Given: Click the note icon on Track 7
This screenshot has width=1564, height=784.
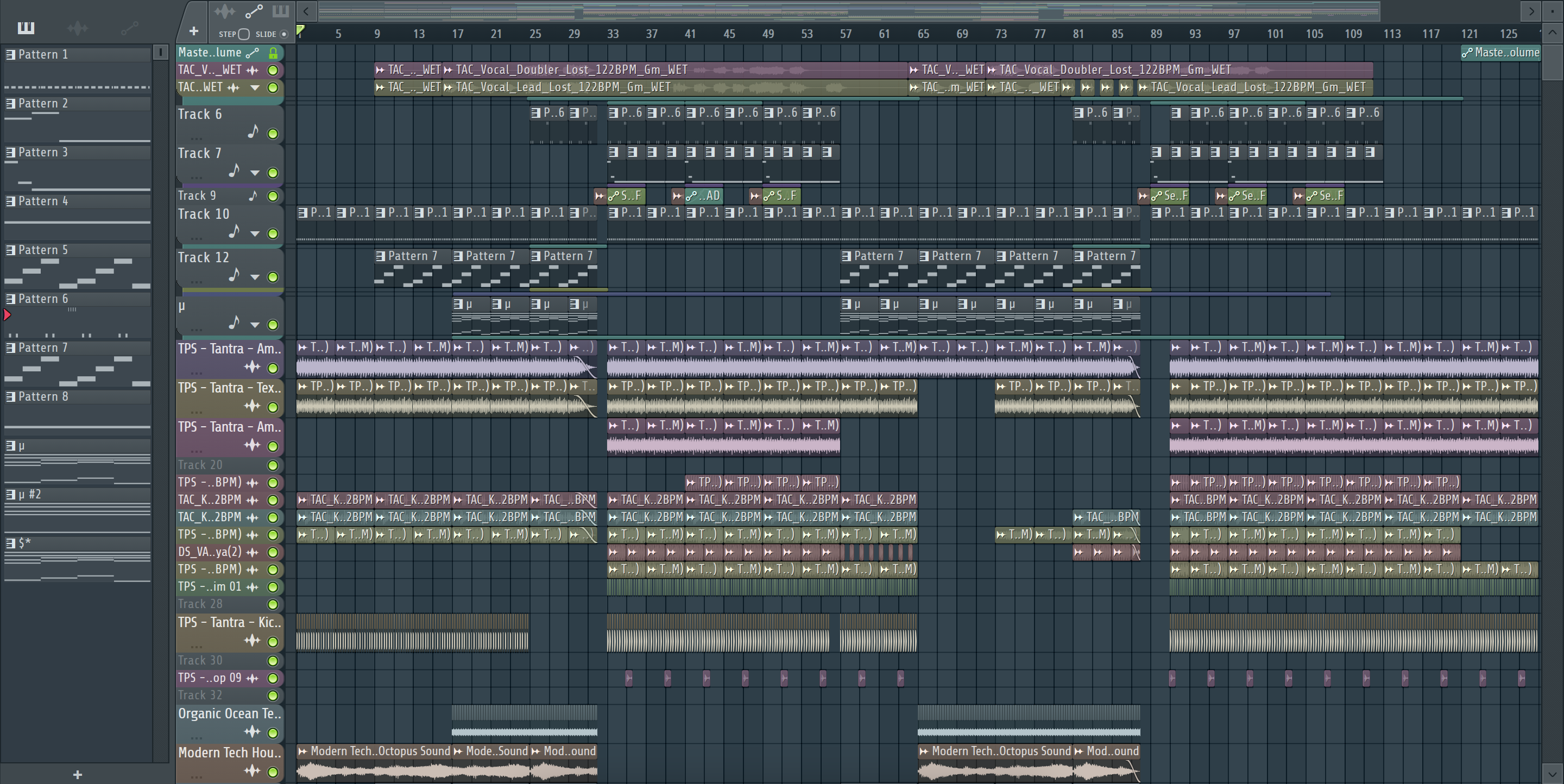Looking at the screenshot, I should (x=235, y=171).
